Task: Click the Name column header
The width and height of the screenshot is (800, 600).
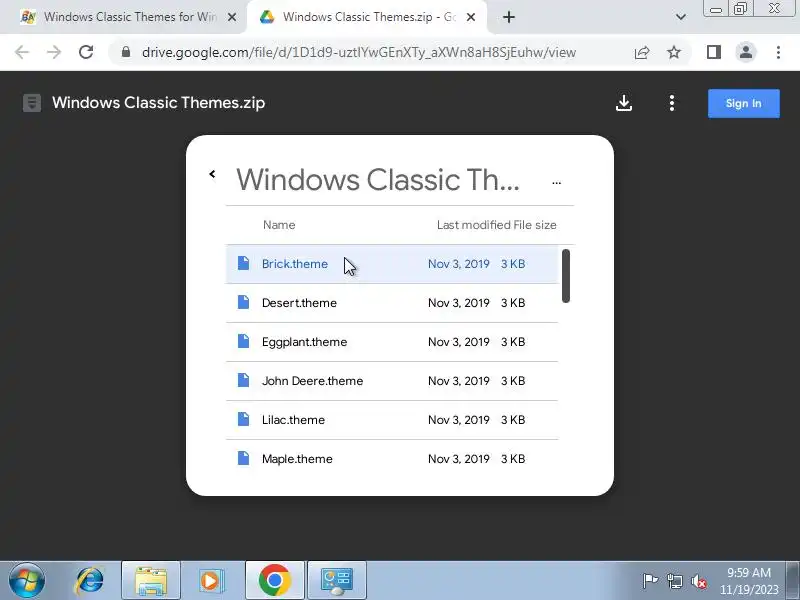Action: coord(279,225)
